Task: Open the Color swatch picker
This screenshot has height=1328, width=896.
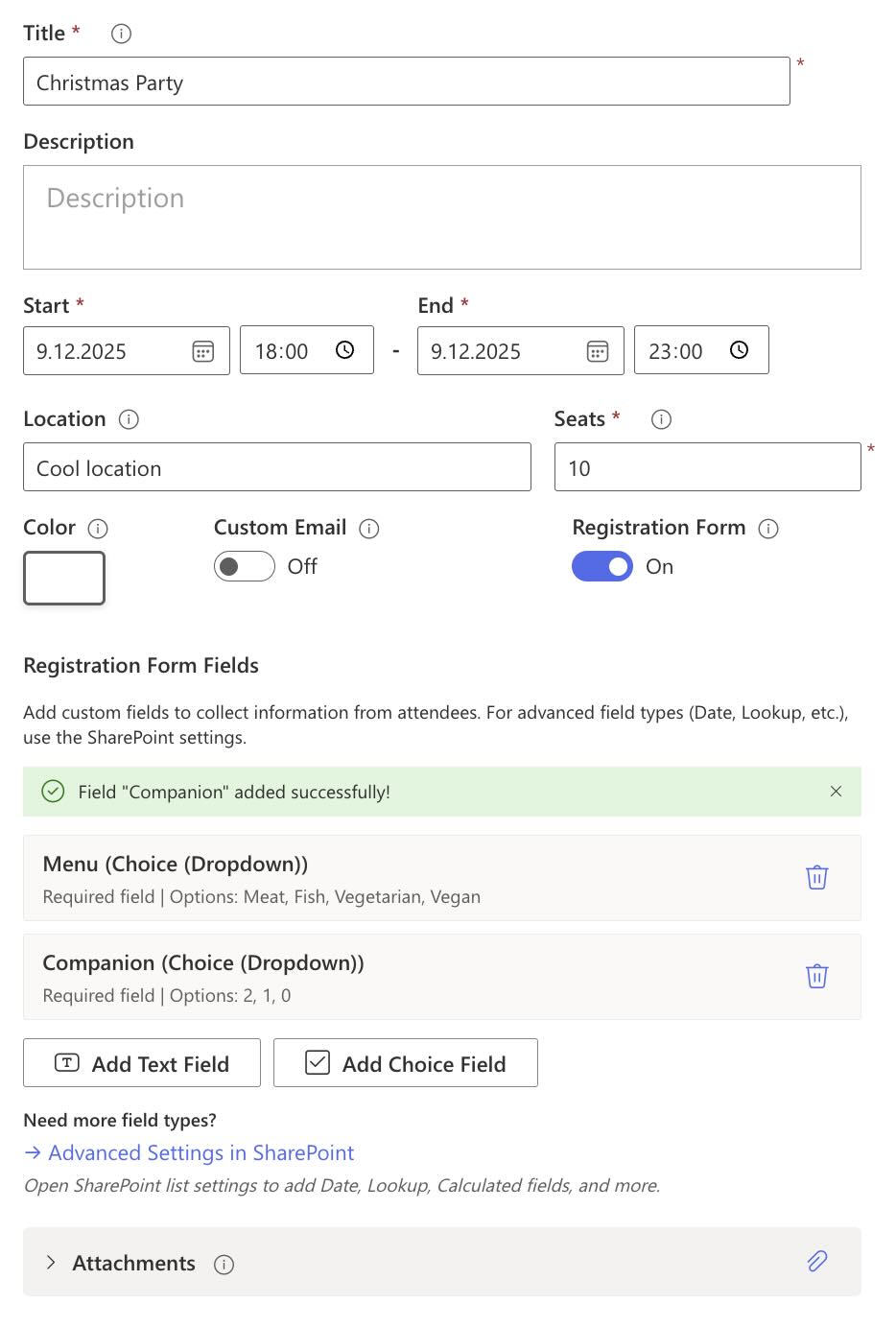Action: [x=63, y=578]
